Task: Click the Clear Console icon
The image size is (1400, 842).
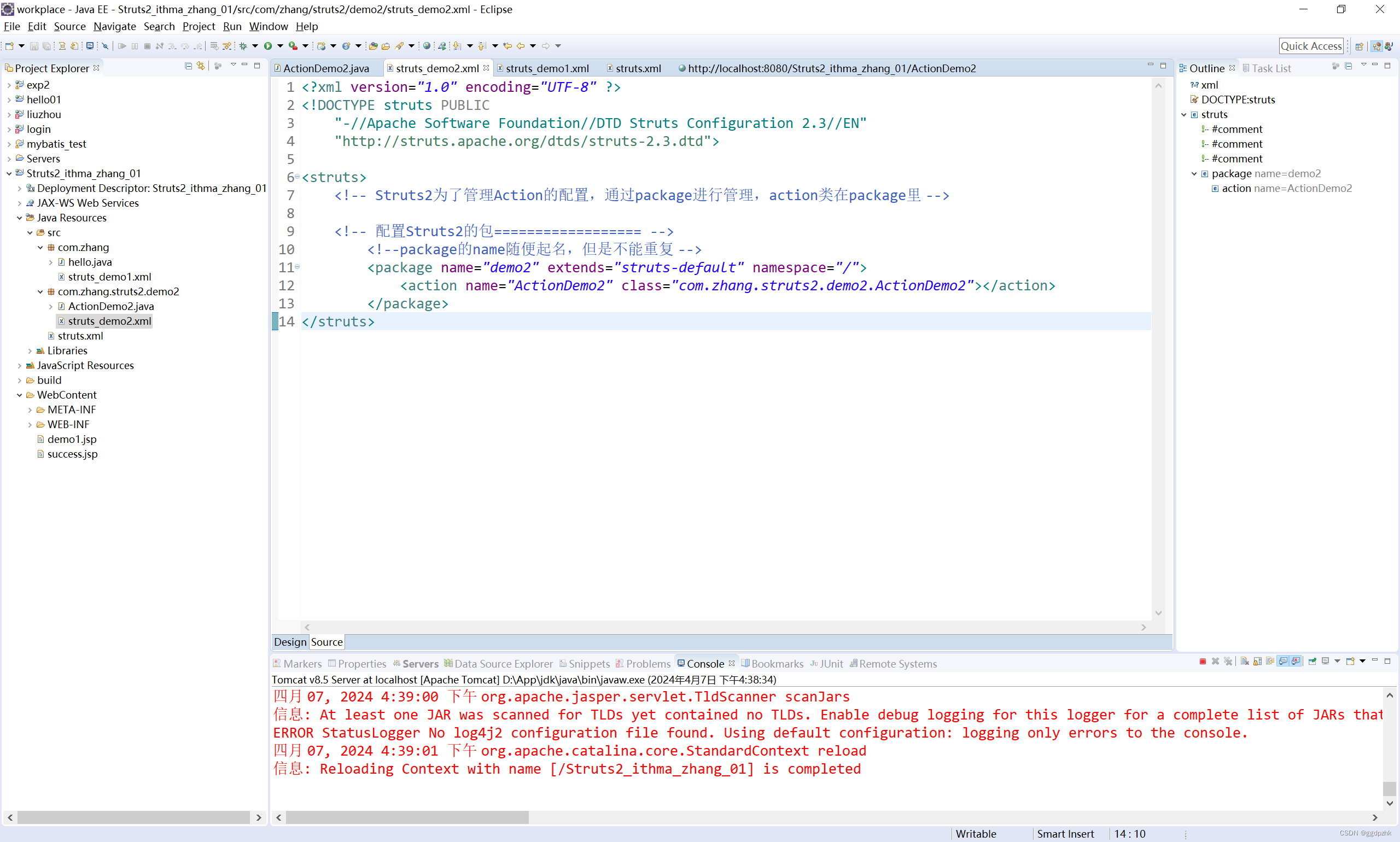Action: coord(1245,661)
